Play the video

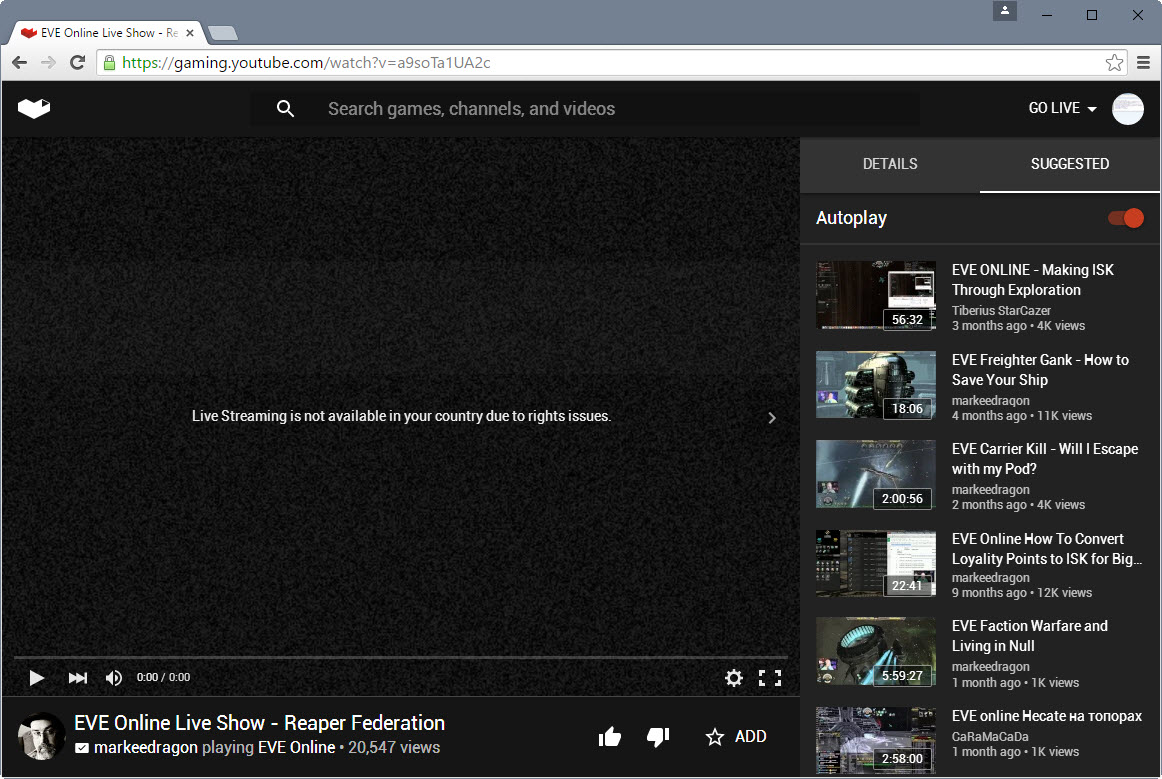[x=36, y=677]
